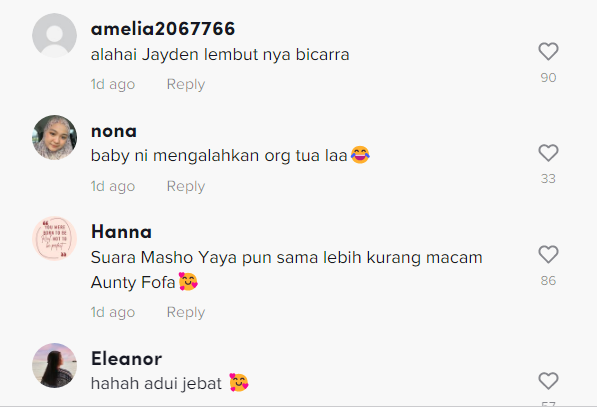Image resolution: width=597 pixels, height=409 pixels.
Task: Select Eleanor's username
Action: click(x=126, y=359)
